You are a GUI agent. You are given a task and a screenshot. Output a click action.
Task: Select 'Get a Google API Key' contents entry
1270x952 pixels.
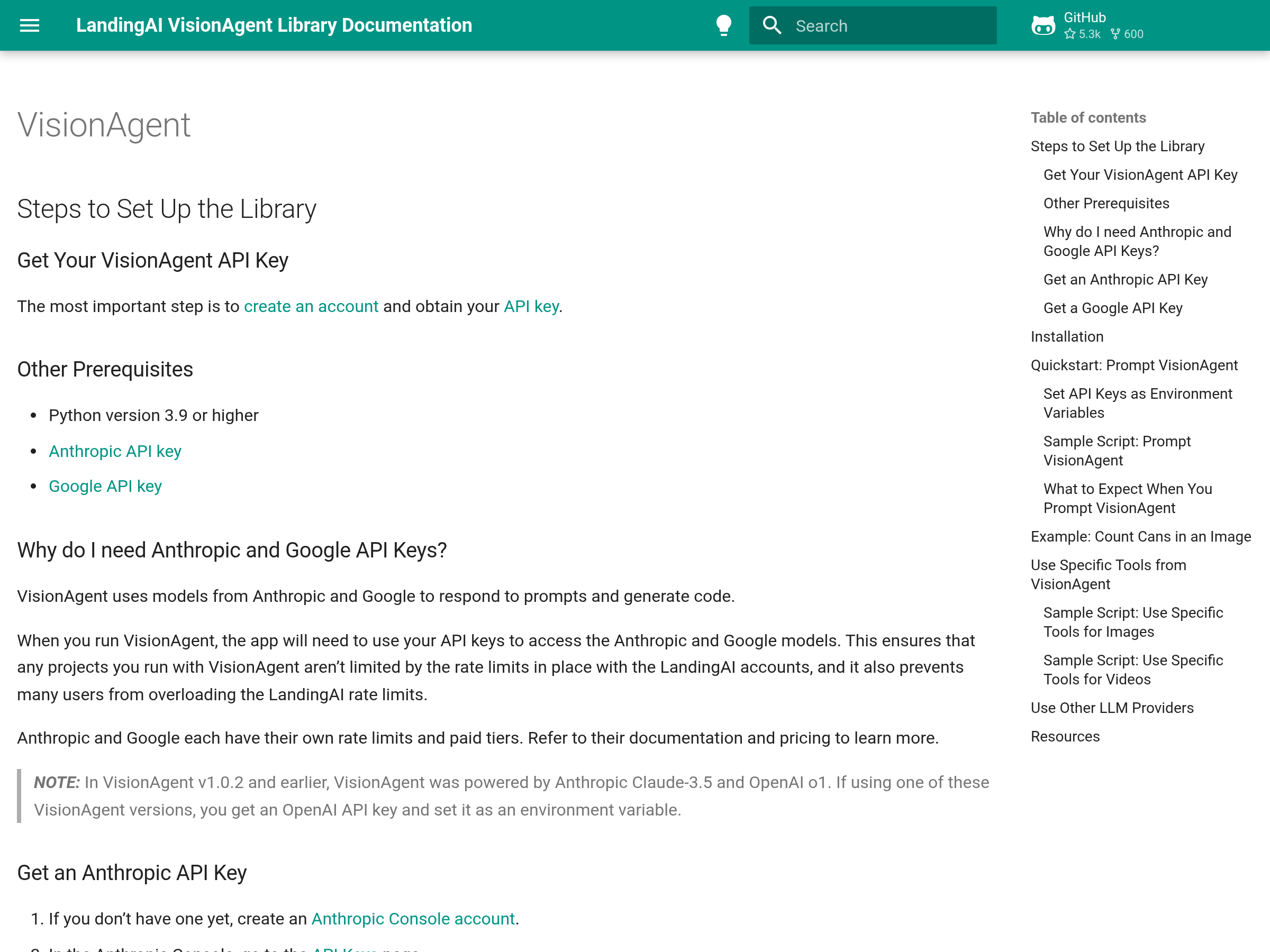click(x=1113, y=308)
